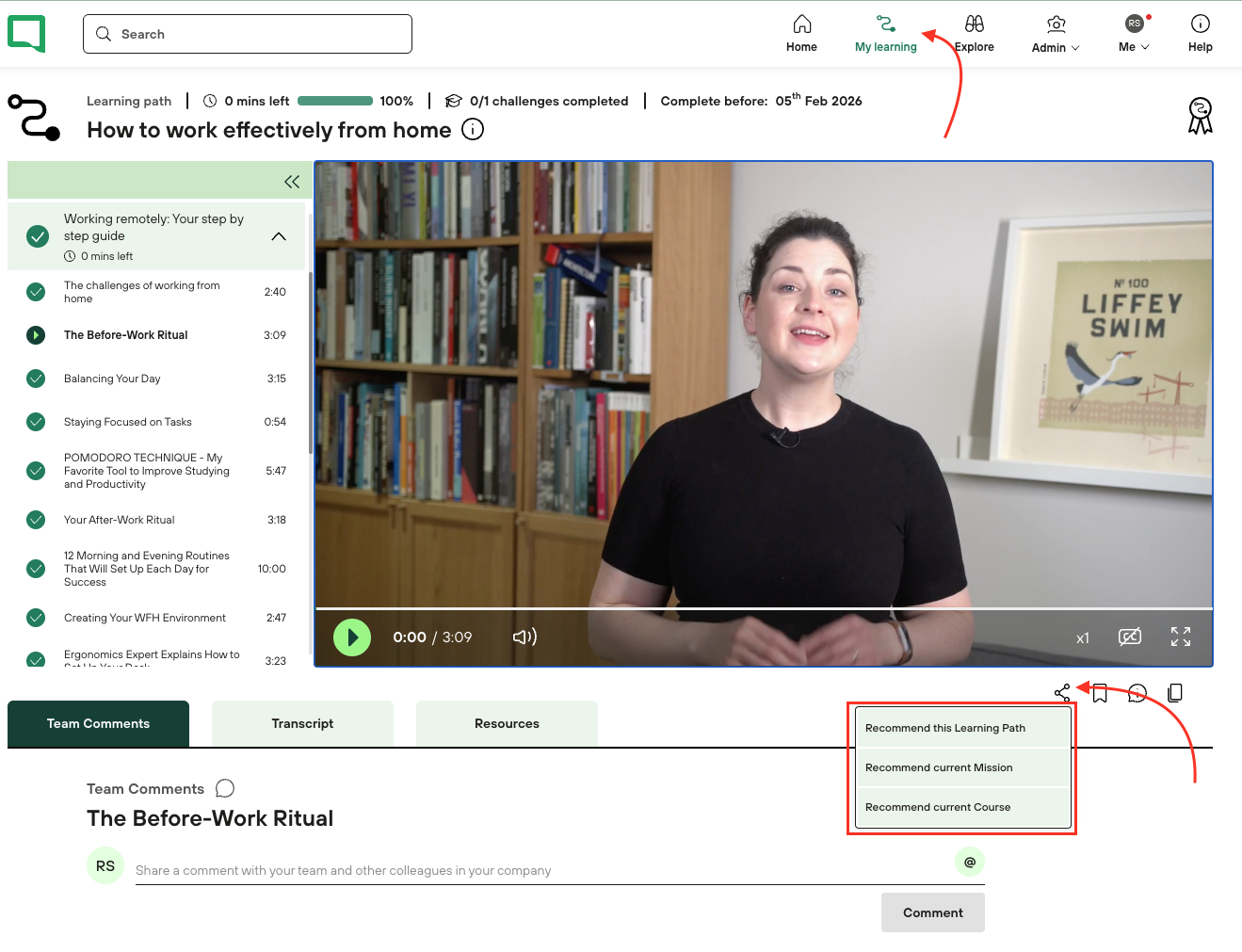Collapse the course sidebar panel
Viewport: 1242px width, 952px height.
click(292, 182)
